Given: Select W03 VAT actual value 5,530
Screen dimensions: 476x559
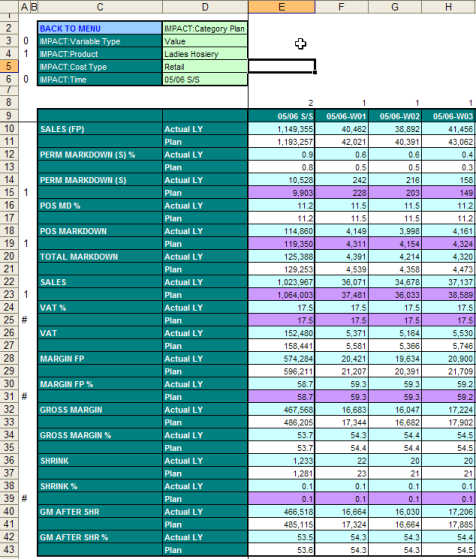Looking at the screenshot, I should (449, 333).
